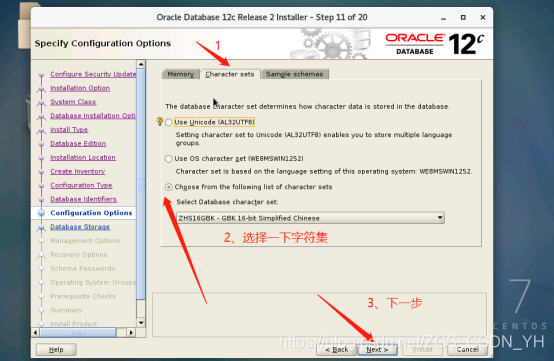Click the steps list vertical scrollbar thumb
Viewport: 554px width, 361px height.
tap(141, 184)
